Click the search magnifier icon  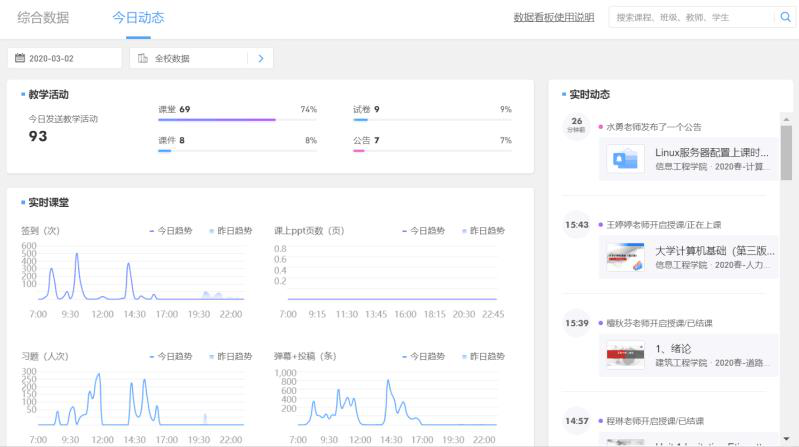coord(785,17)
